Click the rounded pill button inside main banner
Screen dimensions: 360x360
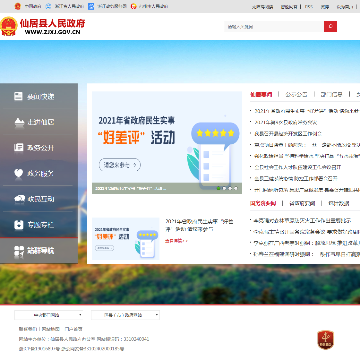tap(120, 165)
